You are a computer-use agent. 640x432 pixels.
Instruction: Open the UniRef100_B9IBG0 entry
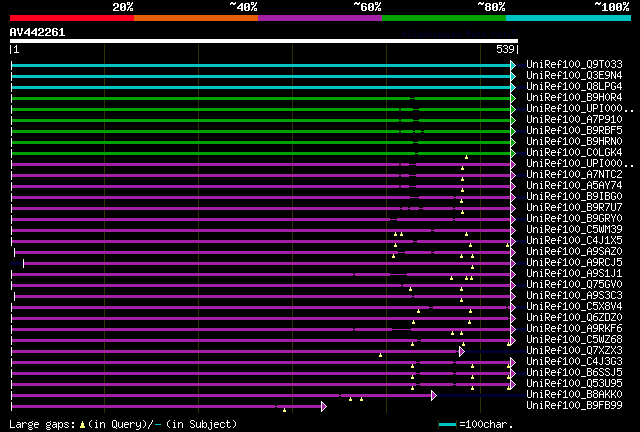coord(574,197)
